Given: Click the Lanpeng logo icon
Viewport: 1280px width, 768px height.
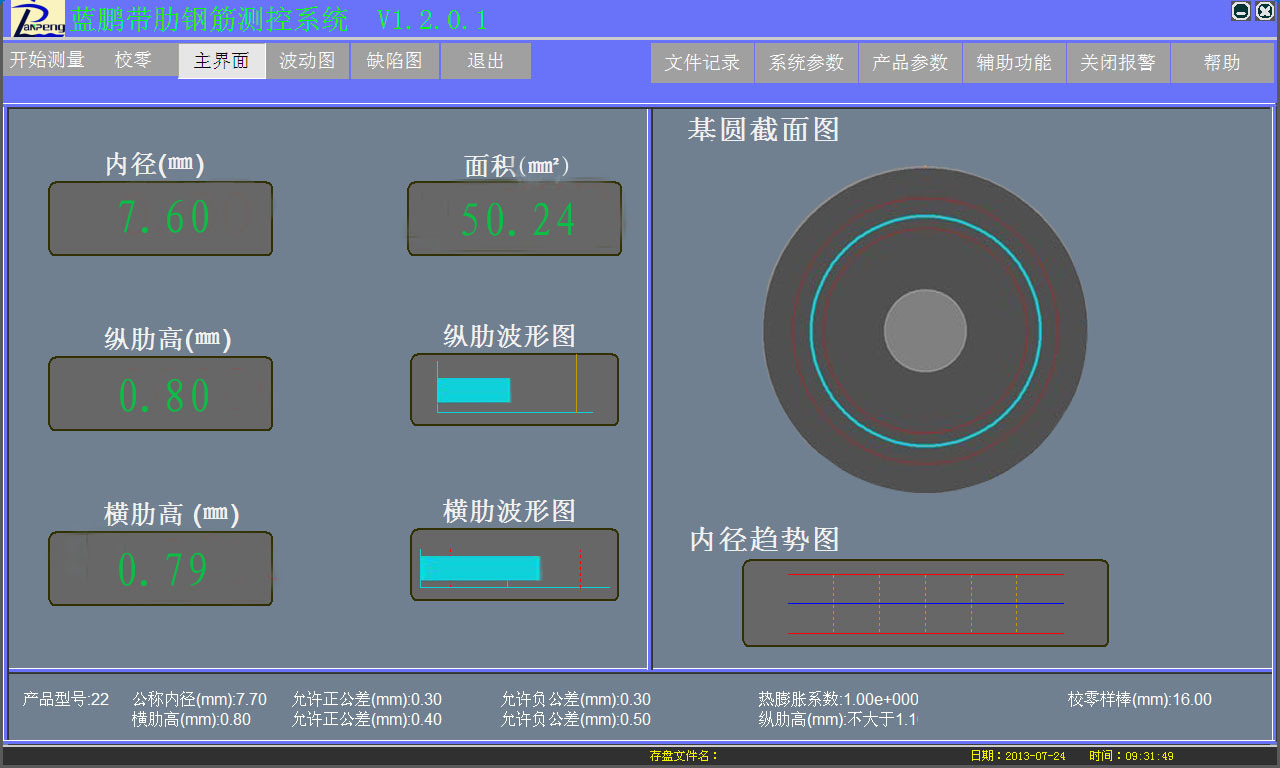Looking at the screenshot, I should [38, 18].
